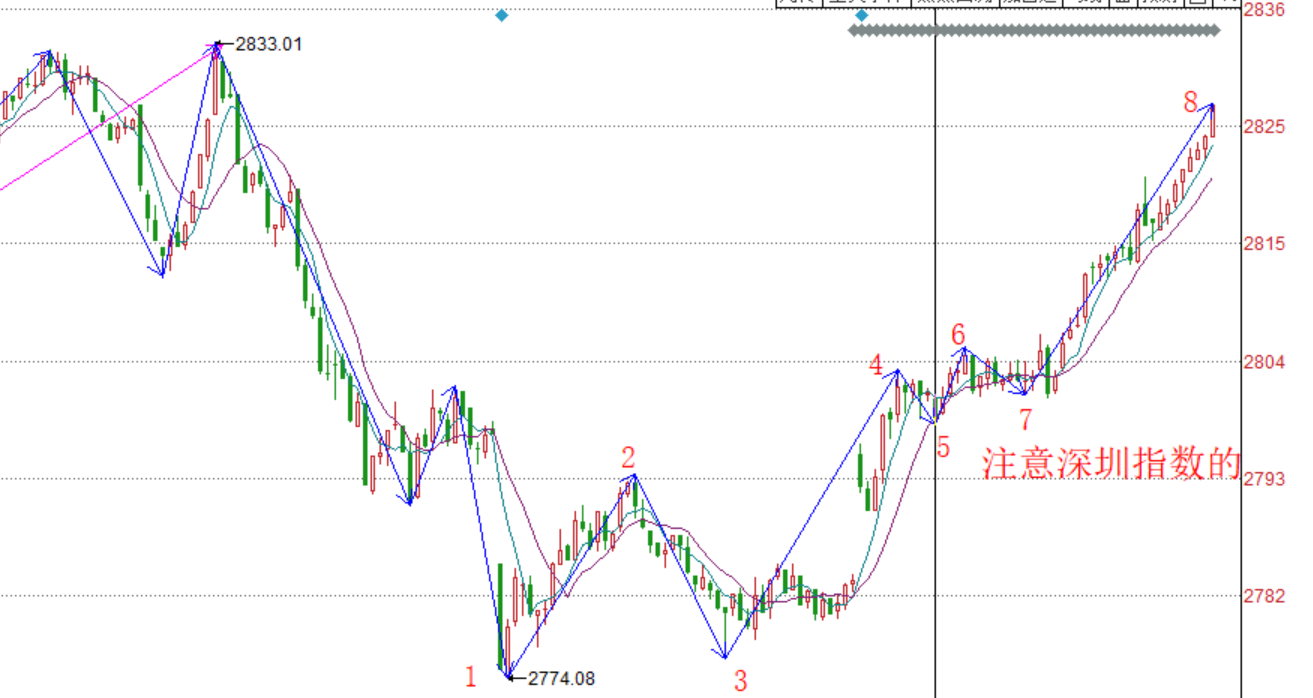Click the red wave label 5
1313x698 pixels.
pyautogui.click(x=943, y=447)
